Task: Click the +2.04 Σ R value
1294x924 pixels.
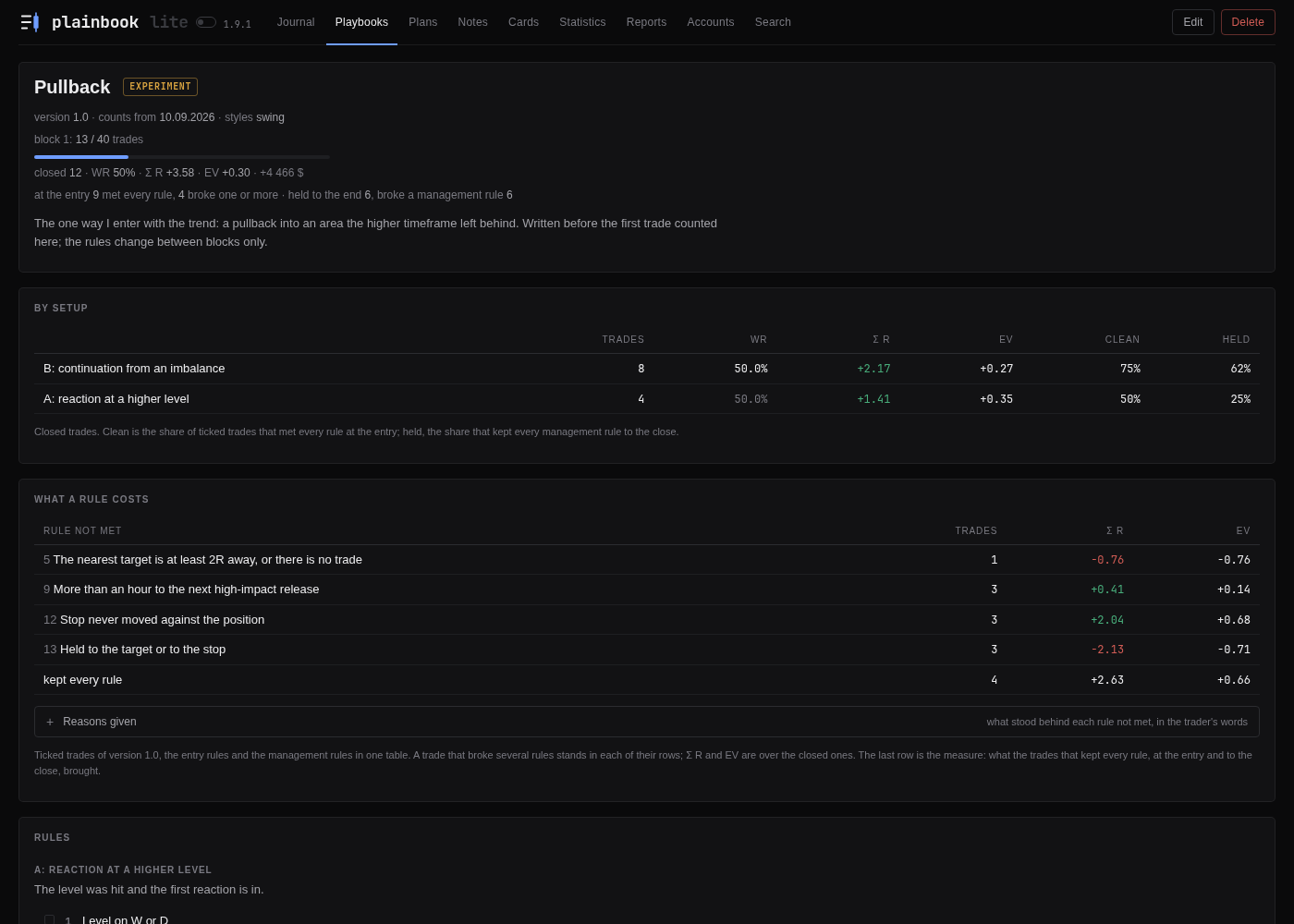Action: pos(1107,620)
